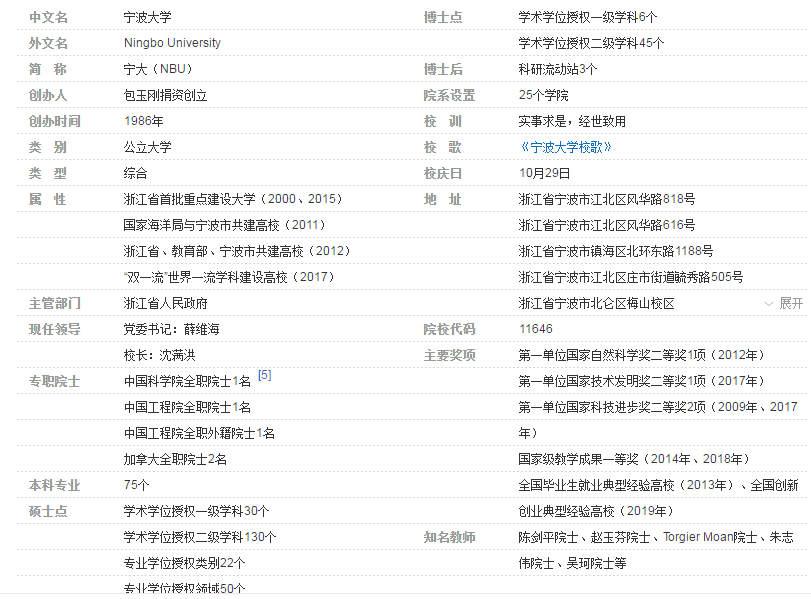Click address 浙江省宁波市江北区风华路616号
Image resolution: width=811 pixels, height=599 pixels.
tap(607, 225)
